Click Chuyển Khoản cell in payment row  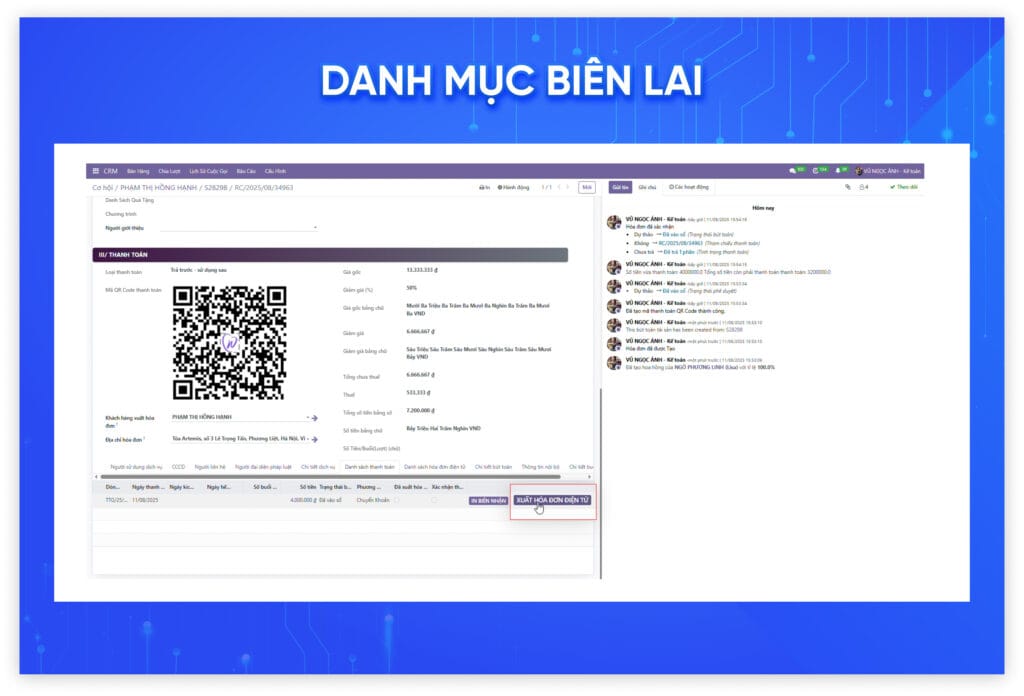tap(373, 500)
